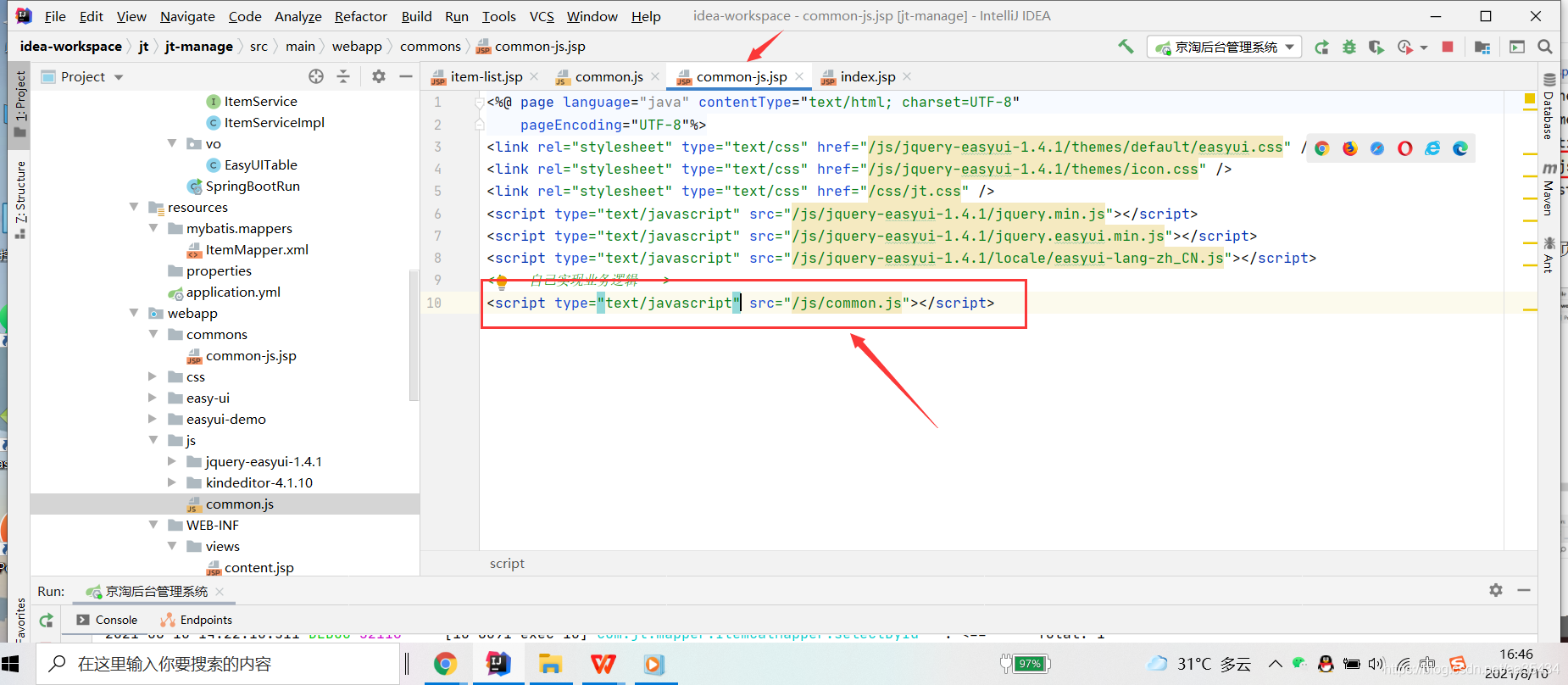Toggle the 1: Project side tool window

coord(19,103)
